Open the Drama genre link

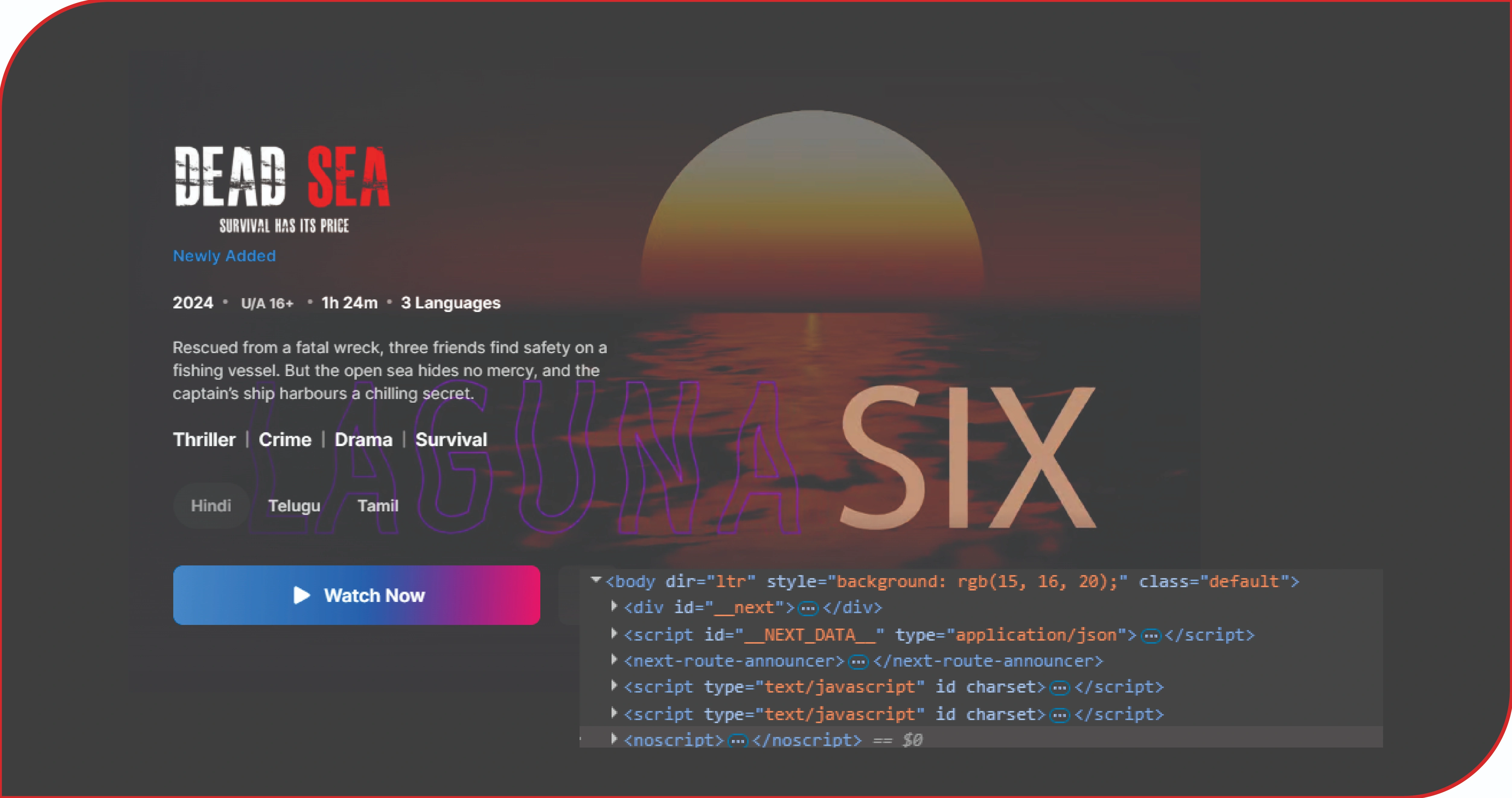coord(363,440)
